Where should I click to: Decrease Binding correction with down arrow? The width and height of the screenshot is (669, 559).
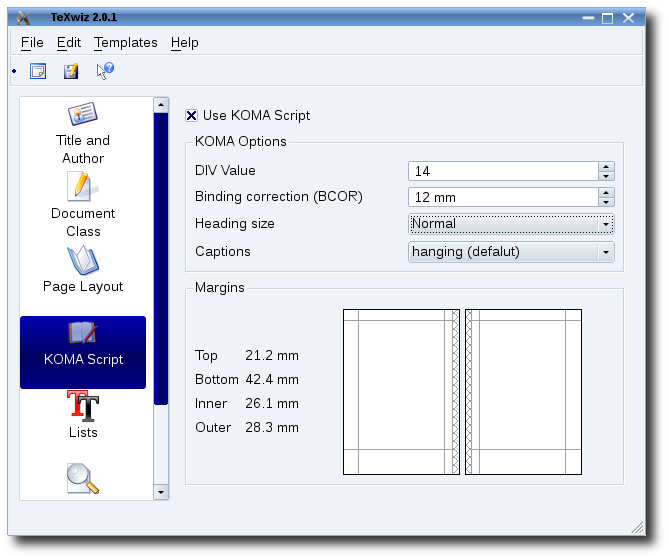pos(606,202)
